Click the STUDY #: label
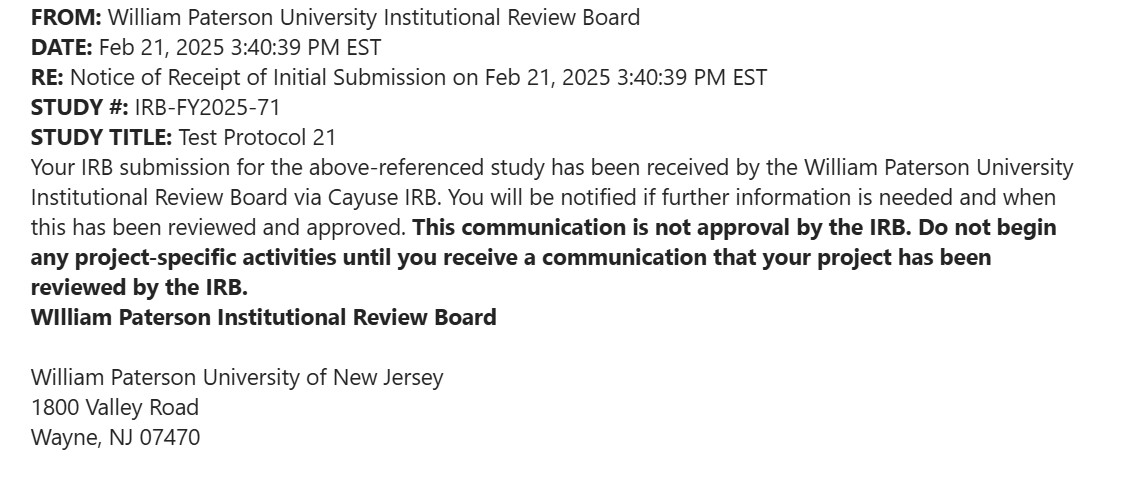The width and height of the screenshot is (1130, 479). [80, 107]
